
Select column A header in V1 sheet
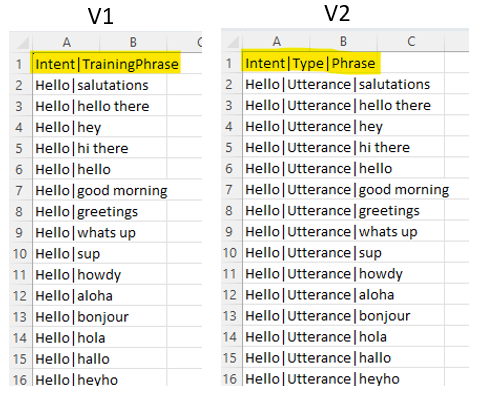point(66,42)
